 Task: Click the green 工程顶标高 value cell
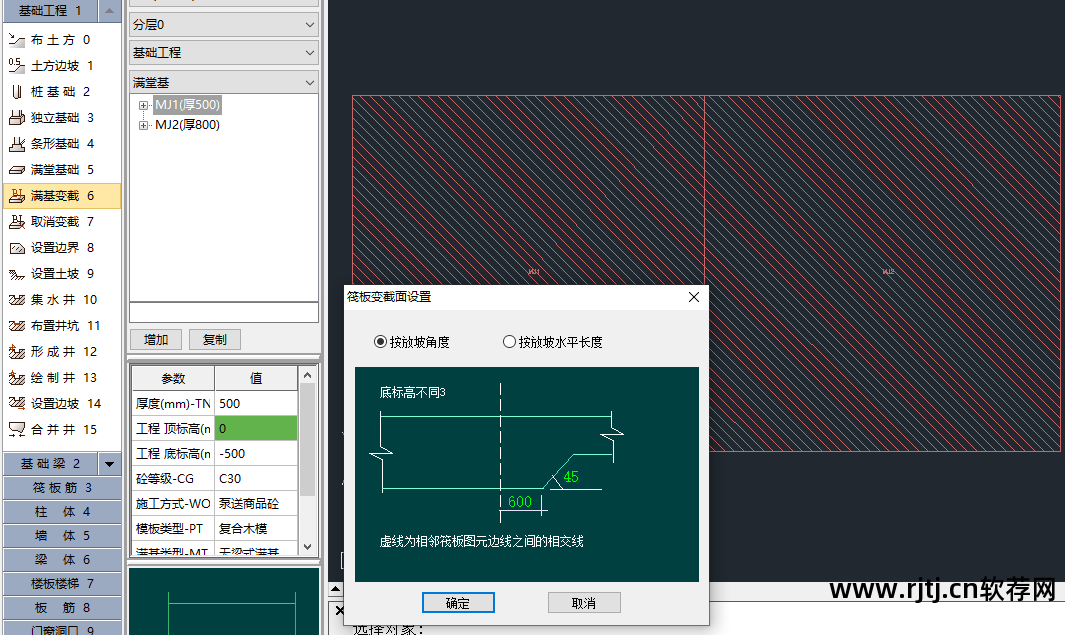click(x=256, y=428)
